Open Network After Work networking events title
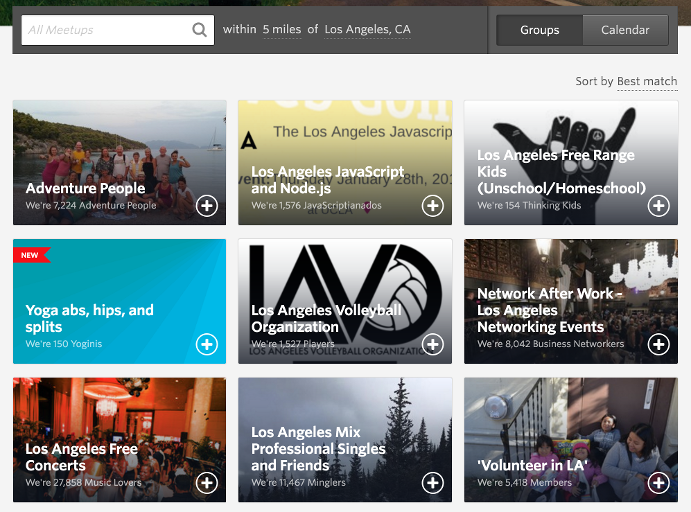This screenshot has width=691, height=512. click(550, 310)
